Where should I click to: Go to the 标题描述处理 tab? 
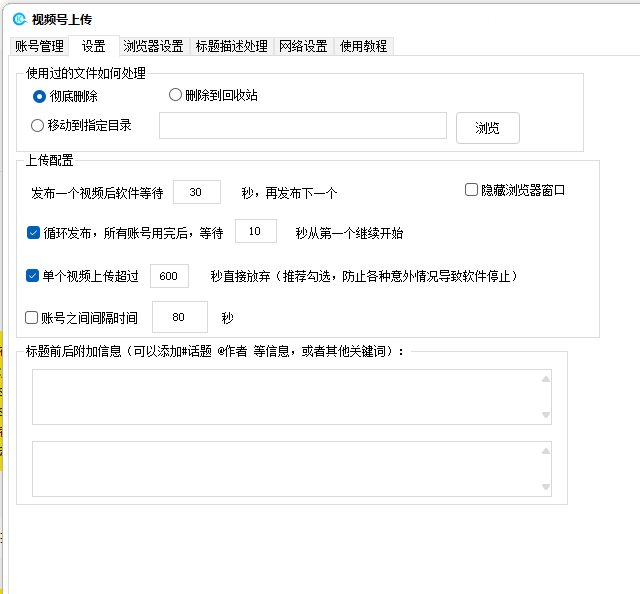tap(231, 46)
